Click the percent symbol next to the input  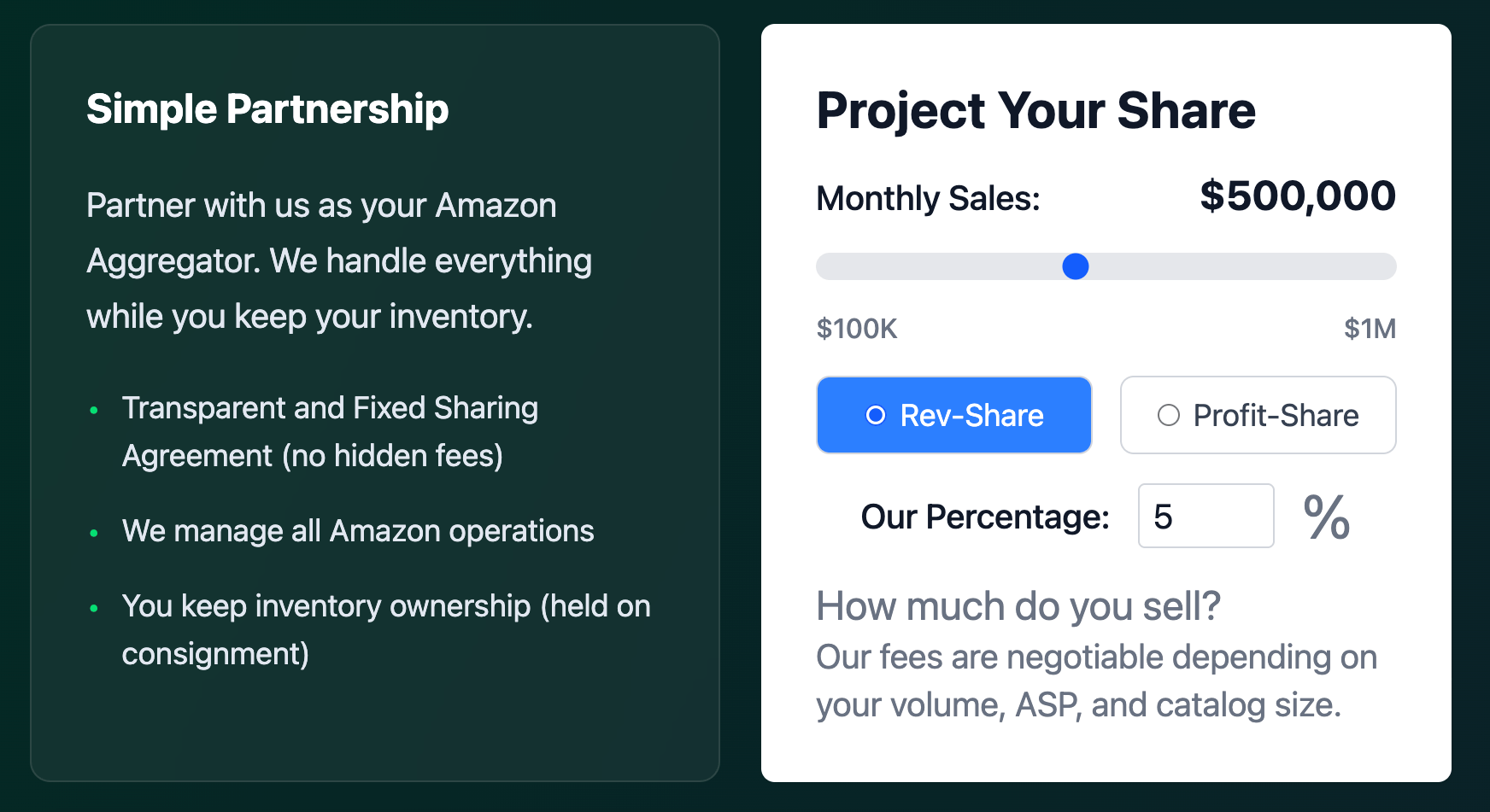[1325, 516]
